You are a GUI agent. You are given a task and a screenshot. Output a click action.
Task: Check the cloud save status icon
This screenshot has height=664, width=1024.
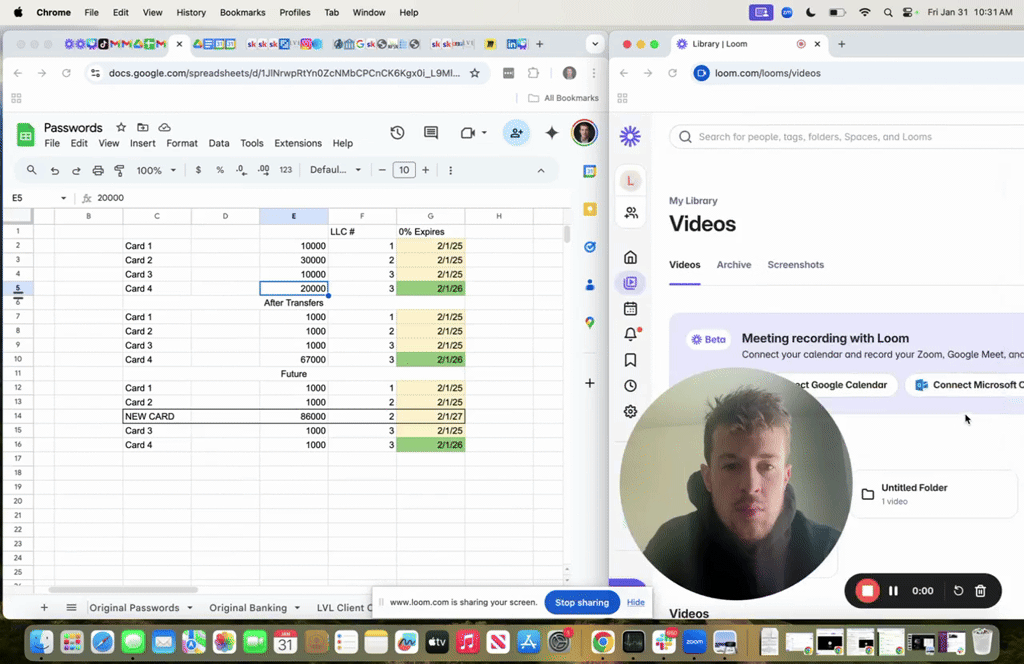click(x=165, y=127)
